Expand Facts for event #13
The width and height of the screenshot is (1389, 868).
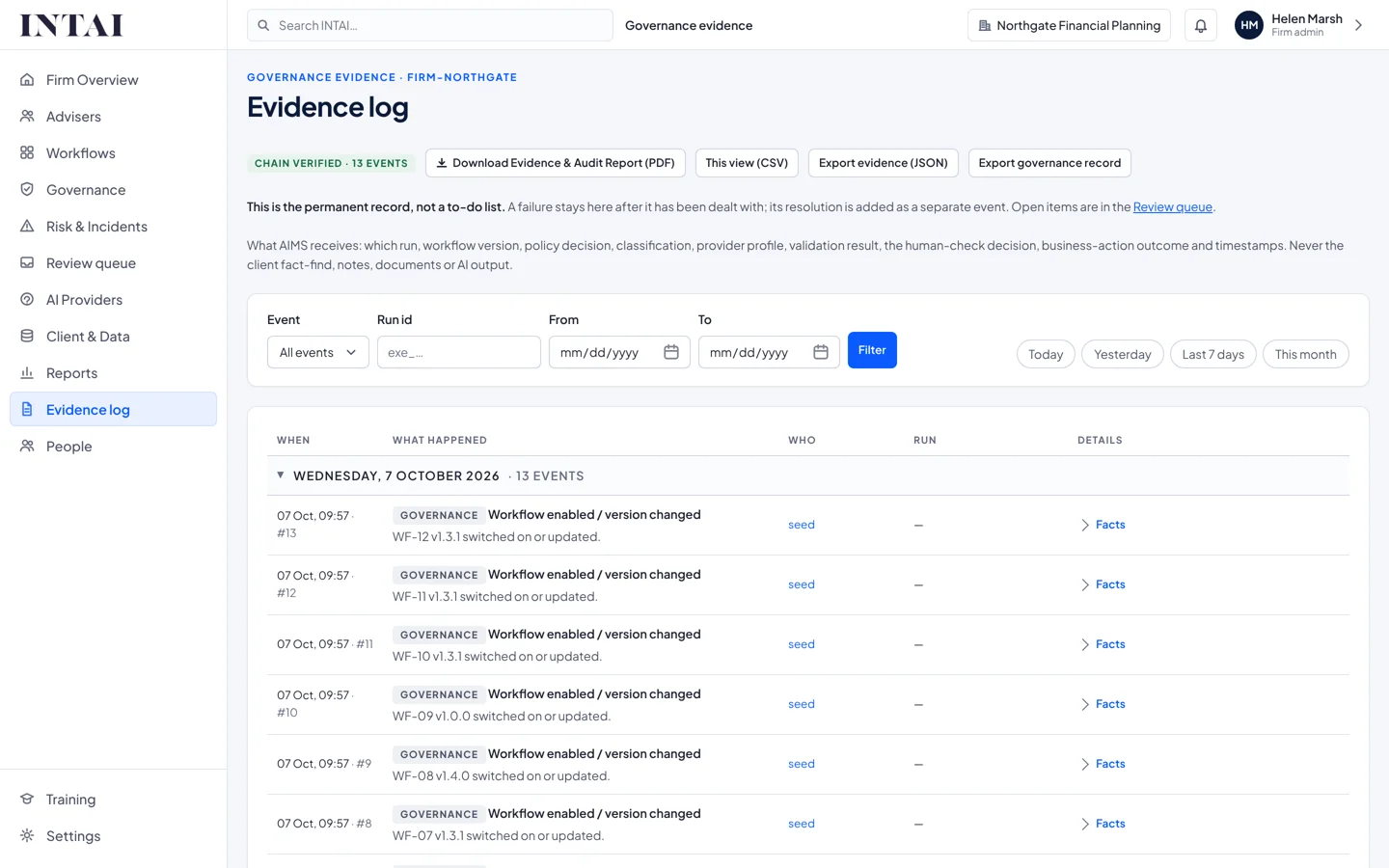(x=1103, y=525)
